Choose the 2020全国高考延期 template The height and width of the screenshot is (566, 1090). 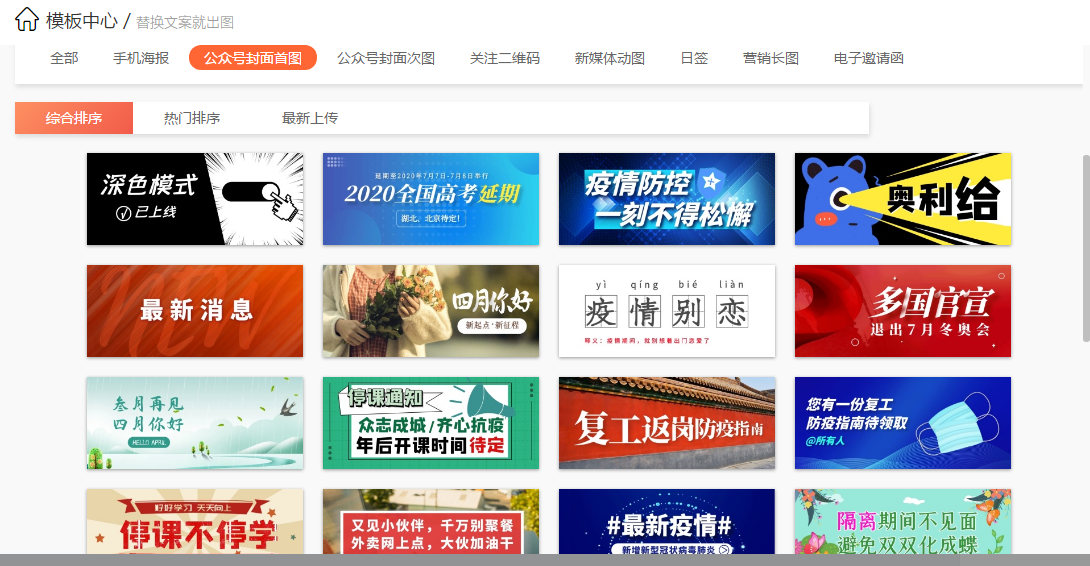click(x=431, y=199)
